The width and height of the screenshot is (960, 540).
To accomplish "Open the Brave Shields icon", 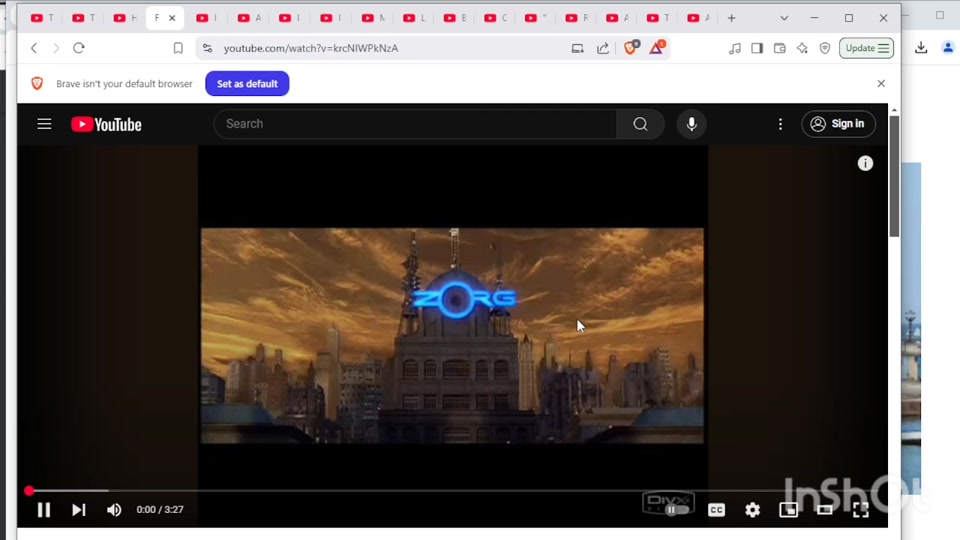I will click(630, 48).
